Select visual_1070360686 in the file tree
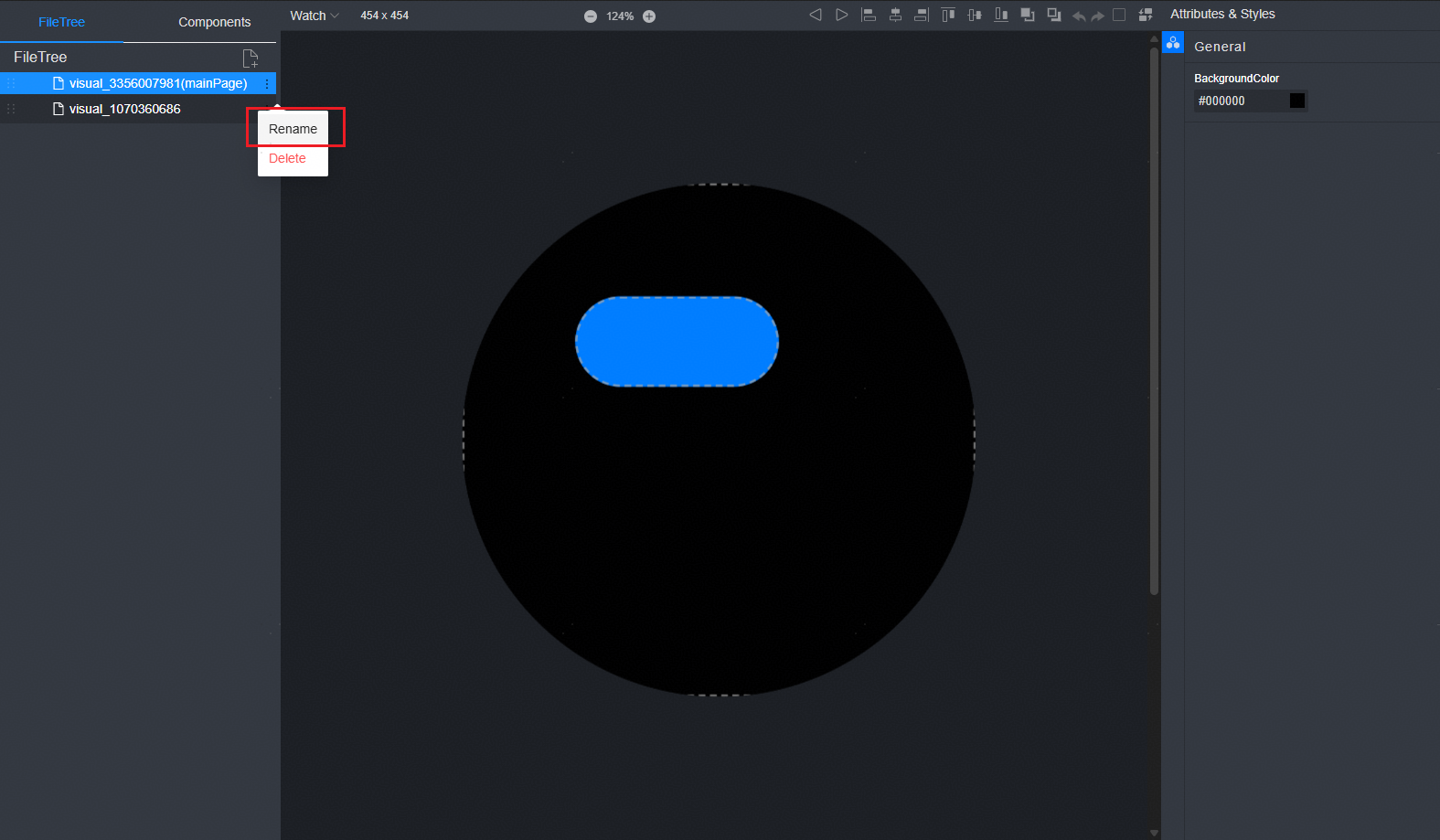This screenshot has height=840, width=1440. click(x=125, y=109)
